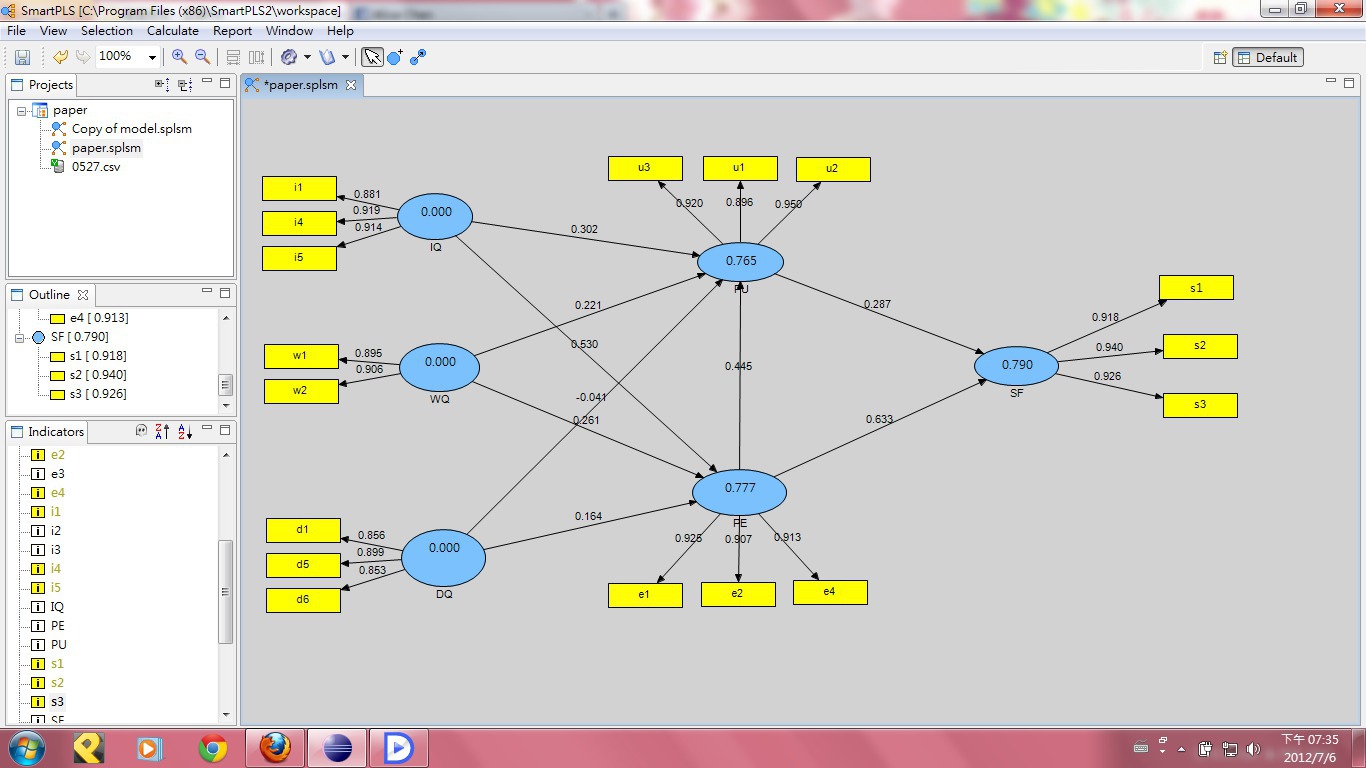The image size is (1366, 768).
Task: Click the Calculate gear icon
Action: click(x=289, y=57)
